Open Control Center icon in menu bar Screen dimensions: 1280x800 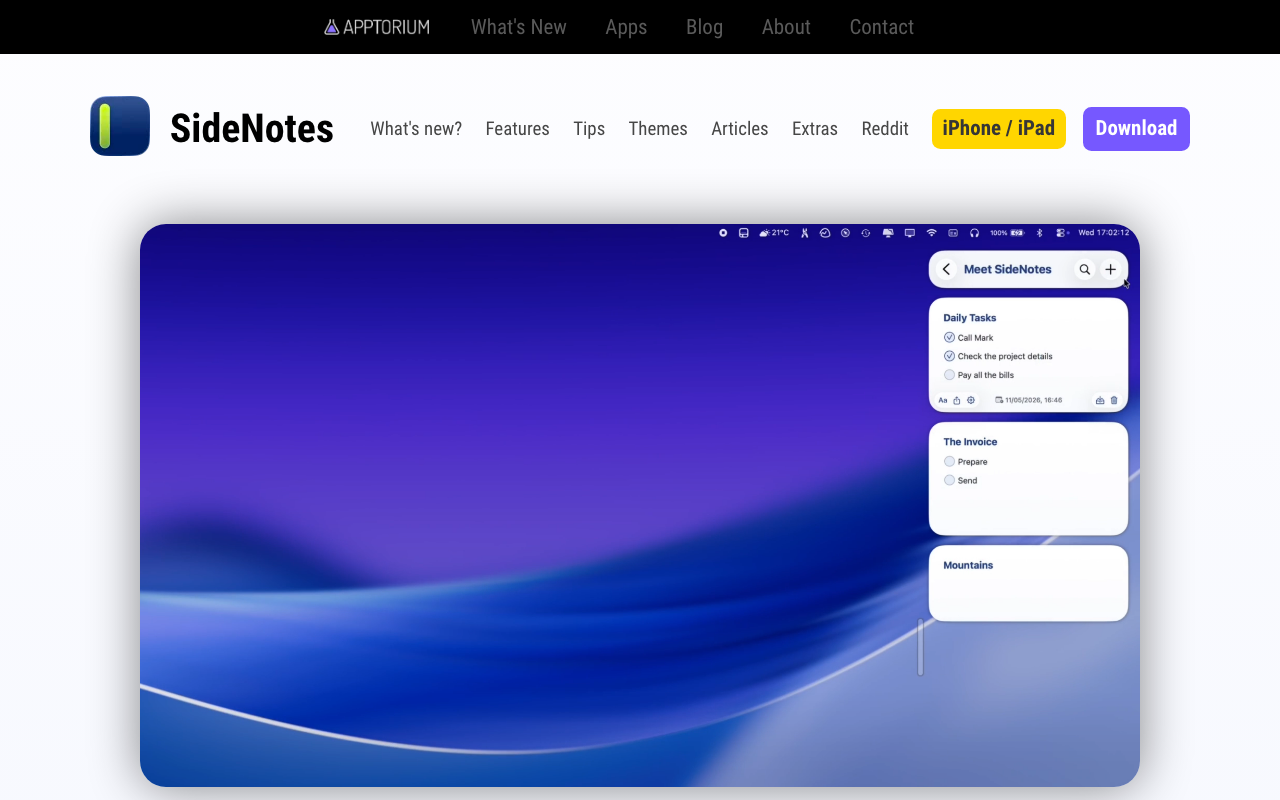(1062, 233)
